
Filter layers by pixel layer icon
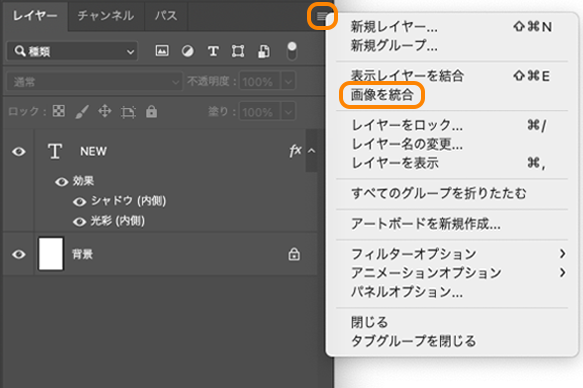coord(162,51)
